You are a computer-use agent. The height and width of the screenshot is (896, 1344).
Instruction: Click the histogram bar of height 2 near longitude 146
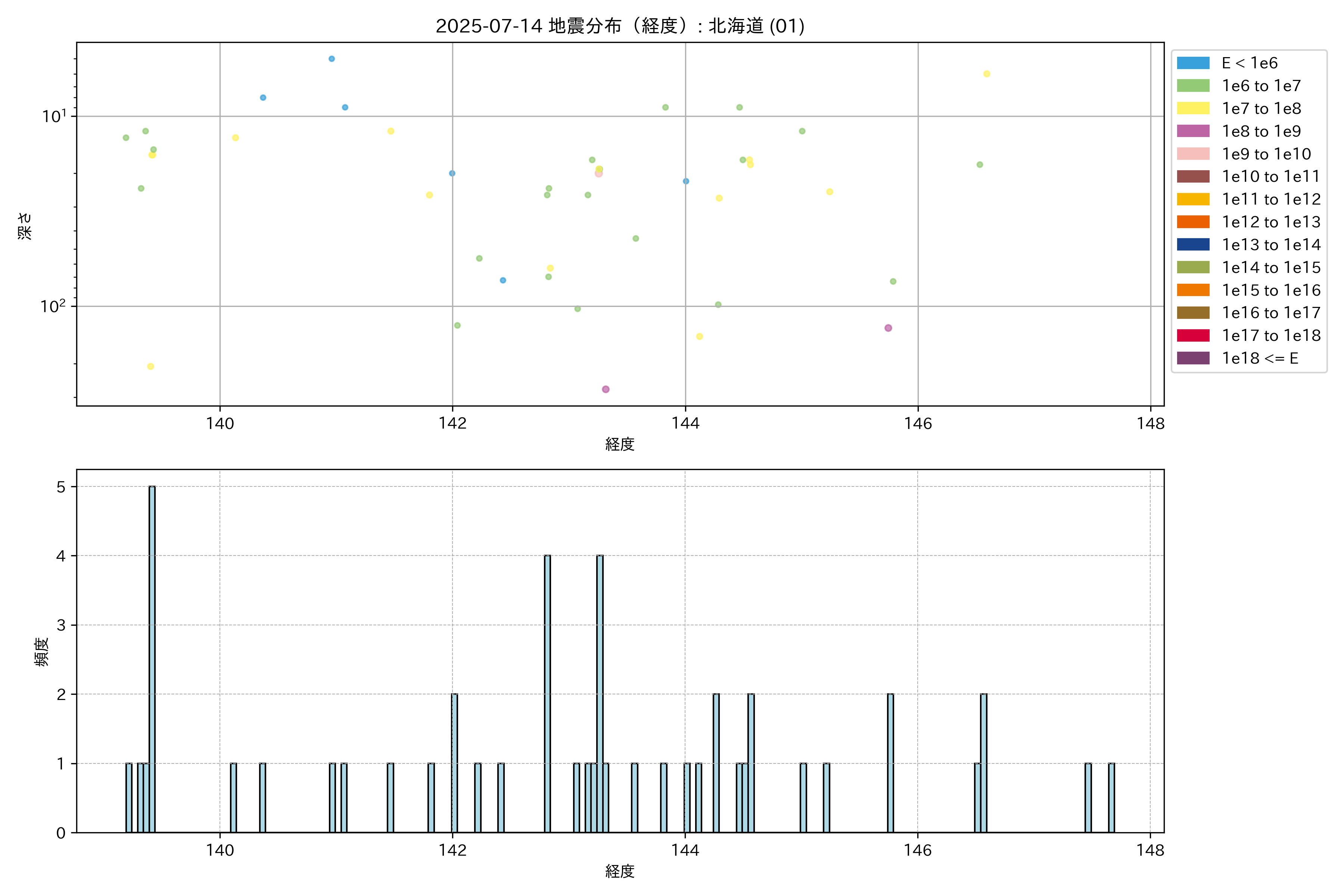890,763
